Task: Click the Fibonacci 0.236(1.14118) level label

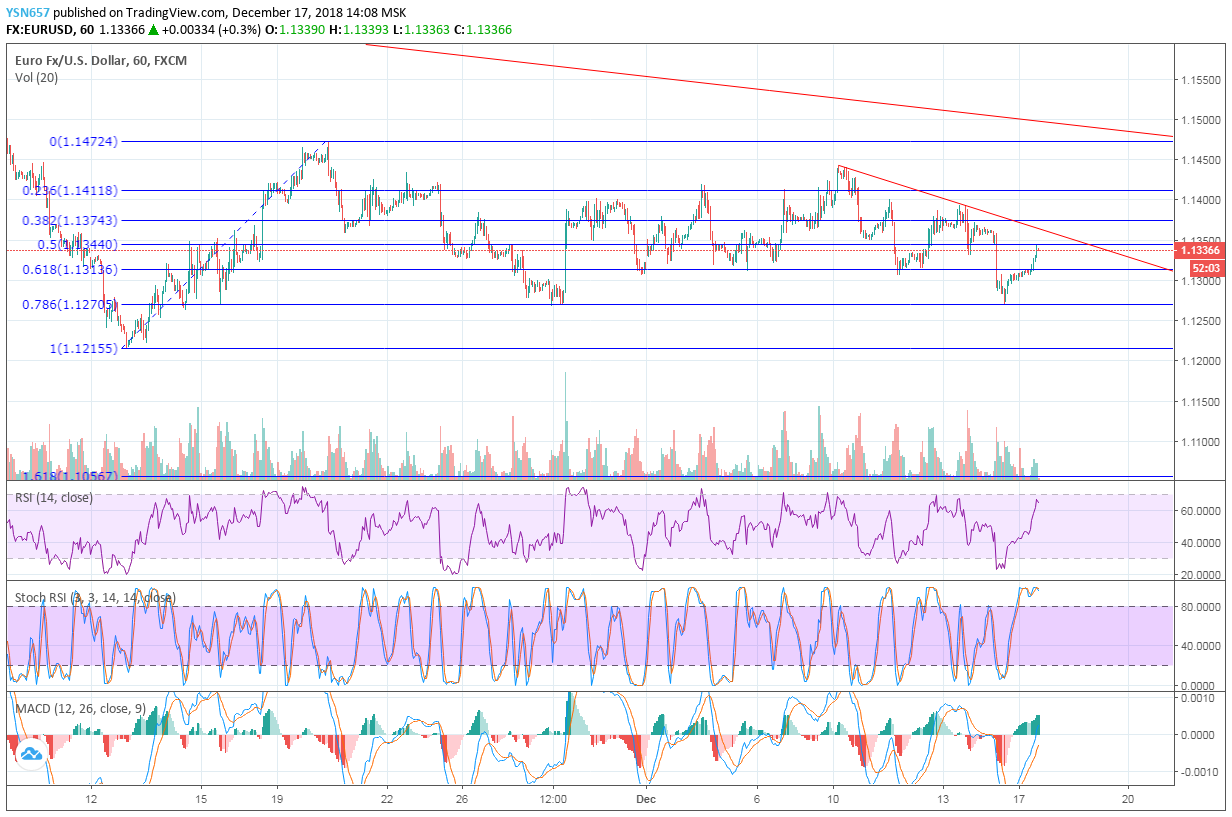Action: point(72,190)
